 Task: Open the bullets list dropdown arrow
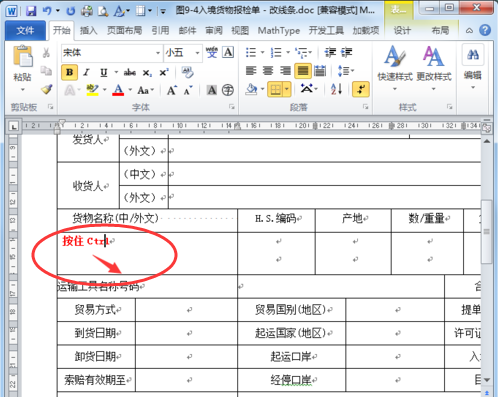click(x=262, y=52)
